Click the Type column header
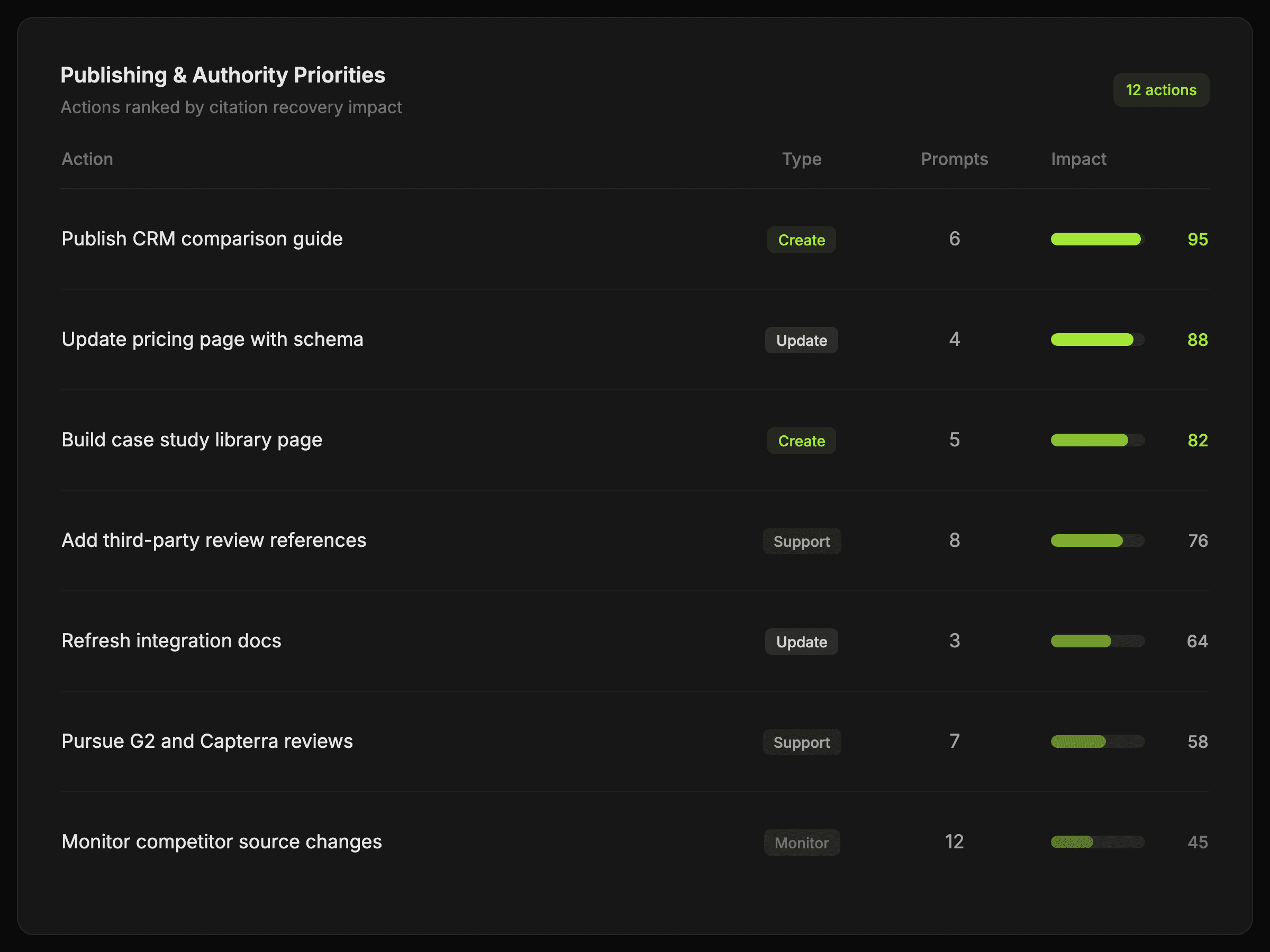Viewport: 1270px width, 952px height. [x=801, y=159]
